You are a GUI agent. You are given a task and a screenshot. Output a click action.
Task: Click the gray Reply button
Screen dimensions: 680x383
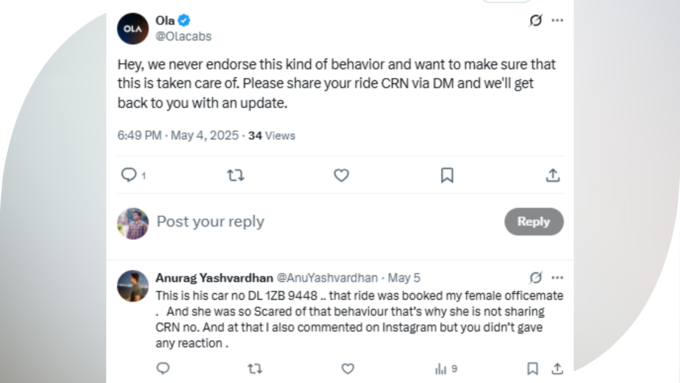tap(534, 222)
